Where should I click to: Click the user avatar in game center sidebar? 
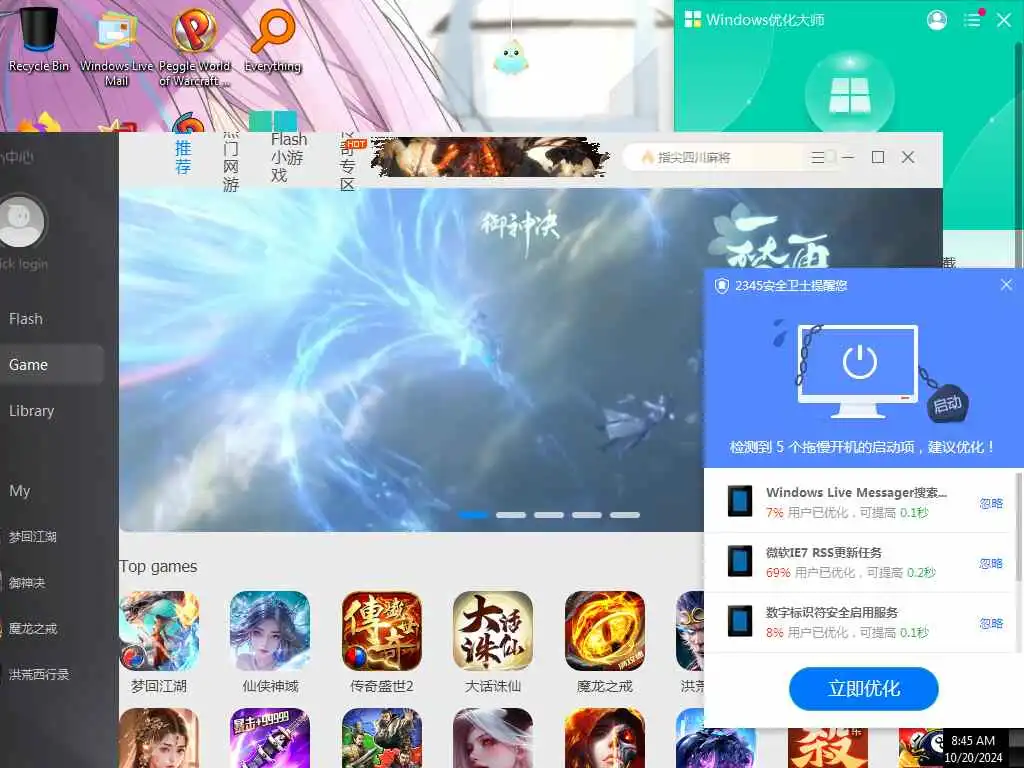point(21,221)
